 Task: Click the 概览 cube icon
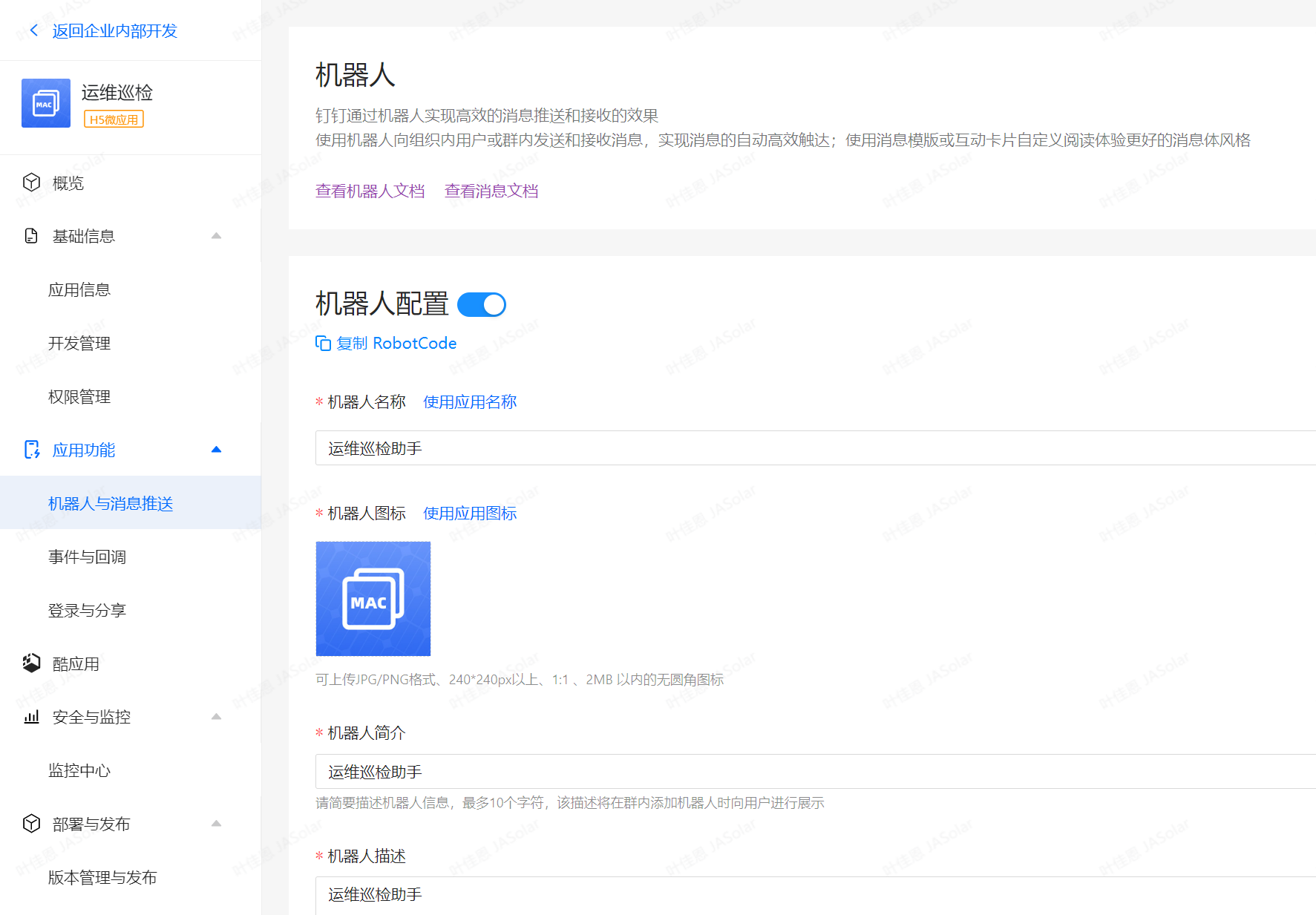[x=31, y=183]
